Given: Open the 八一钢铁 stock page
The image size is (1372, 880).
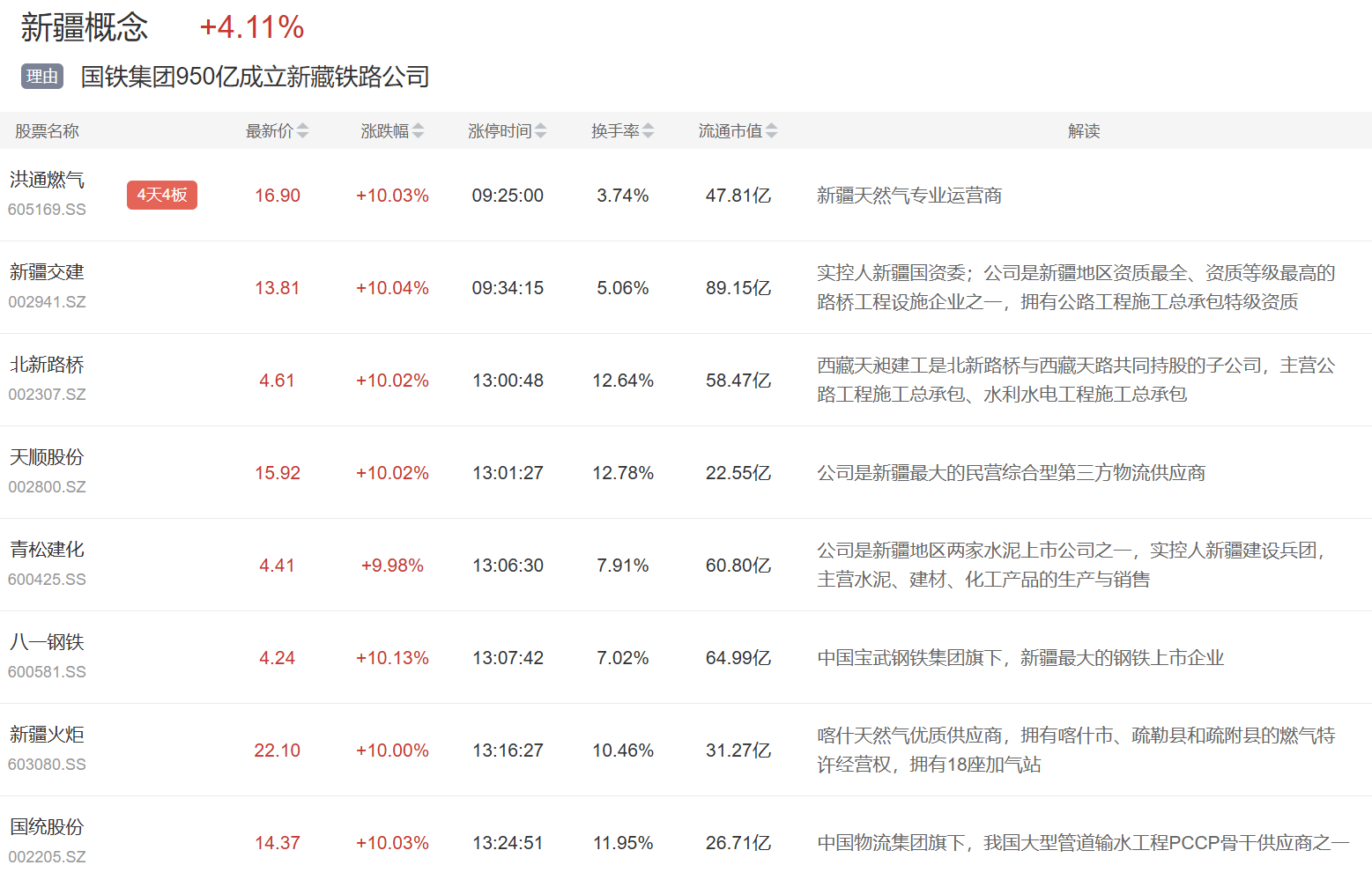Looking at the screenshot, I should click(48, 642).
